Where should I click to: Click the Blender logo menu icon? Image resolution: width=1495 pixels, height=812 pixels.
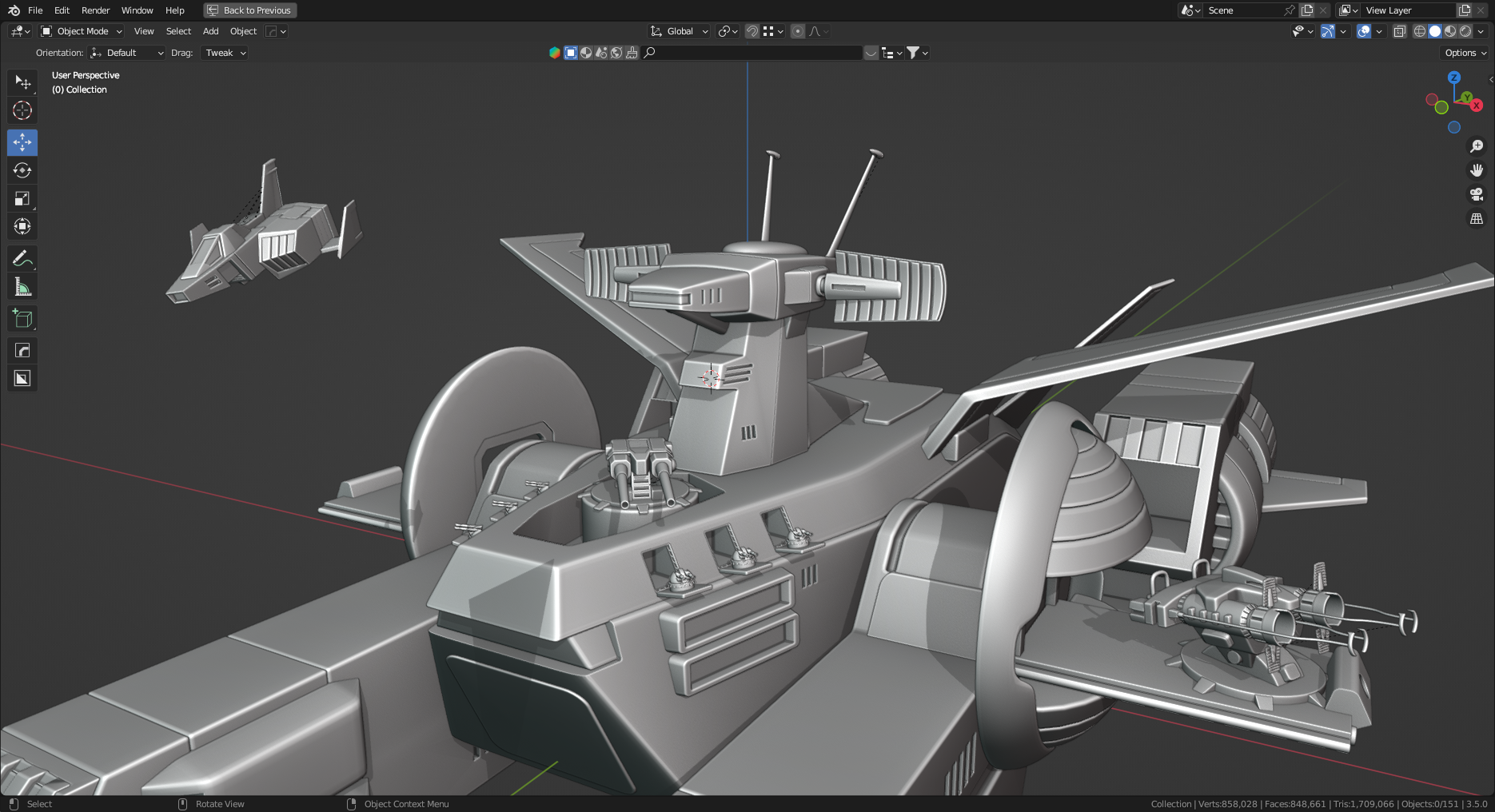(14, 10)
